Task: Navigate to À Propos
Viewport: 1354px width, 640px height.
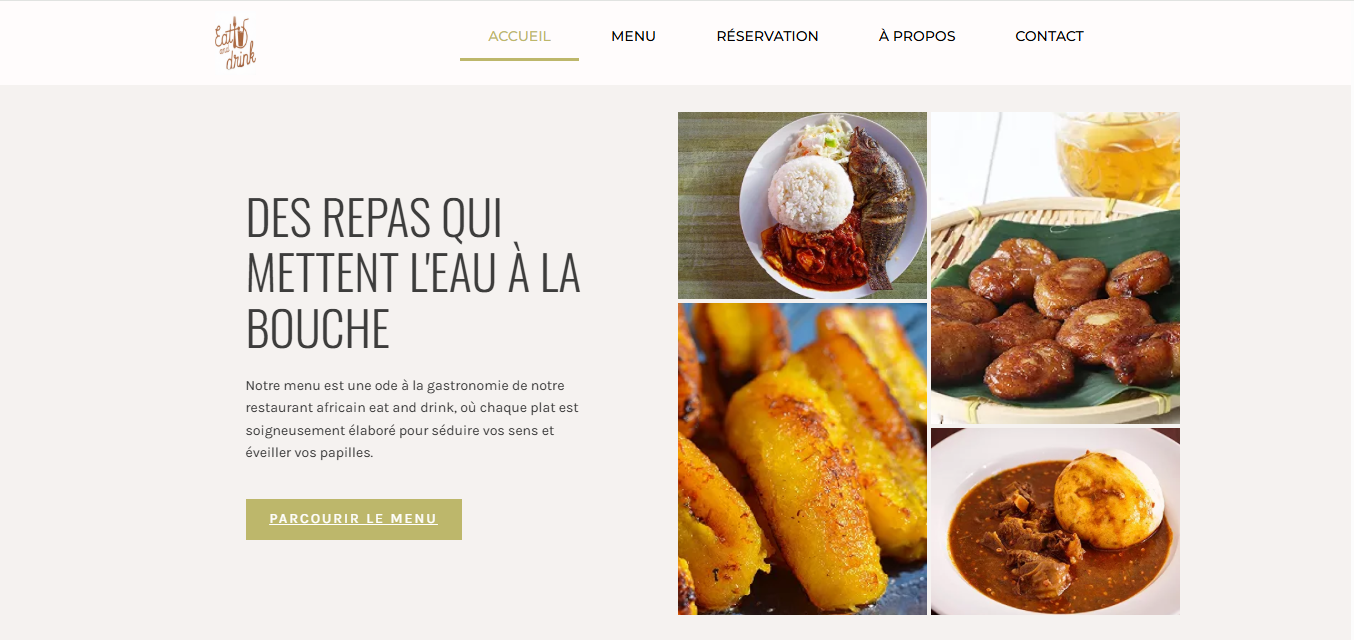Action: [917, 36]
